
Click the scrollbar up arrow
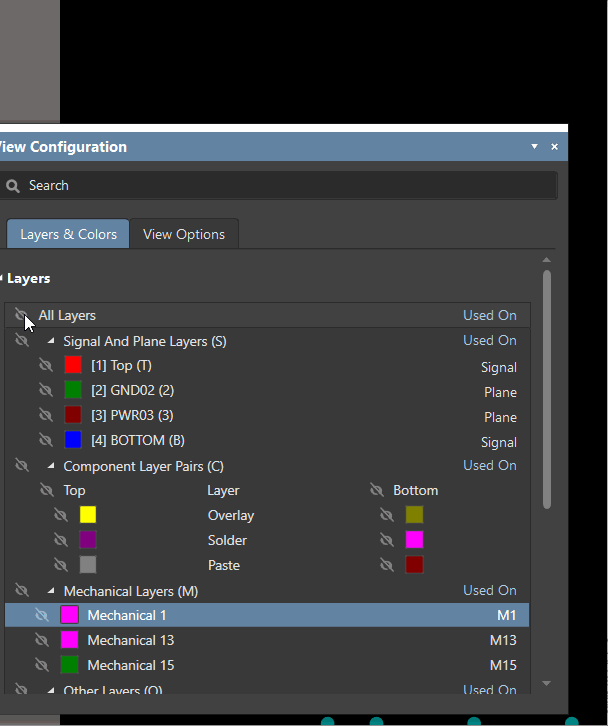click(x=546, y=260)
